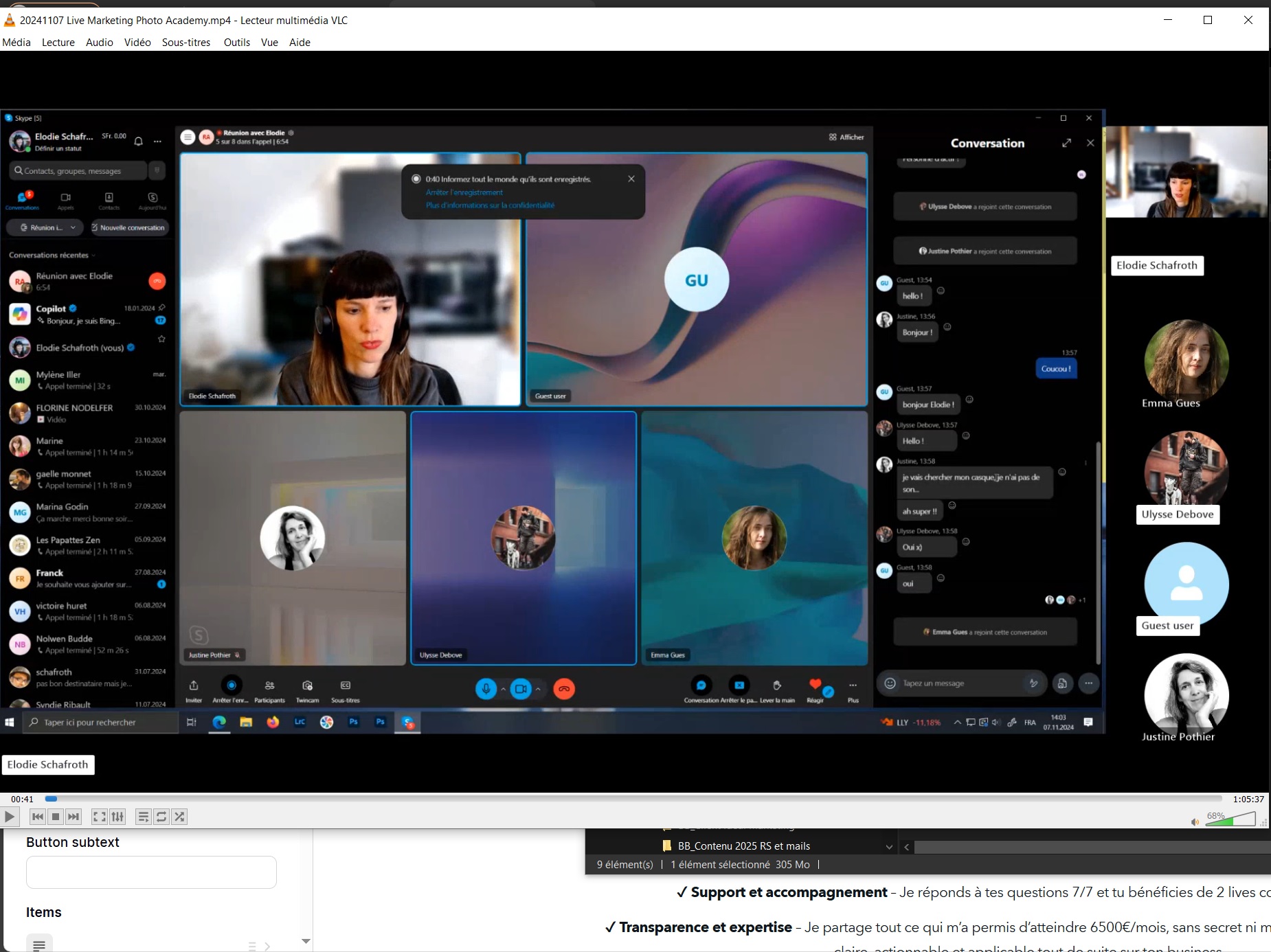
Task: Toggle loop repeat mode
Action: click(161, 817)
